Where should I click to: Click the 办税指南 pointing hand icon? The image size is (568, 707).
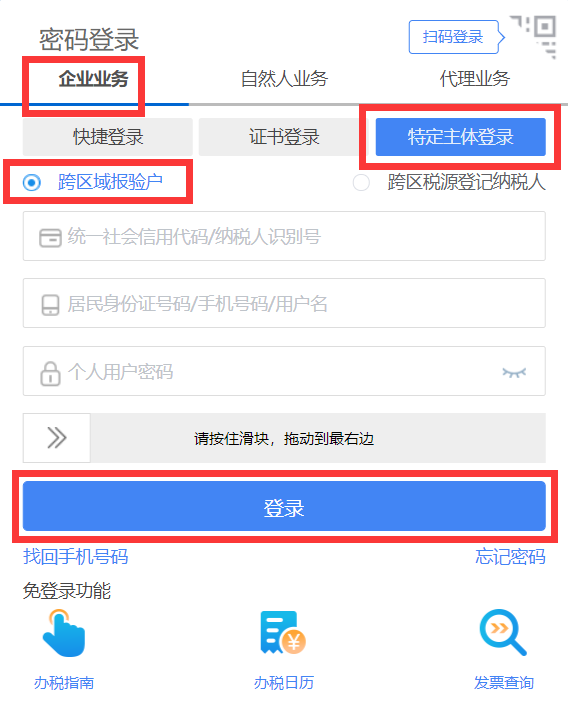[64, 633]
